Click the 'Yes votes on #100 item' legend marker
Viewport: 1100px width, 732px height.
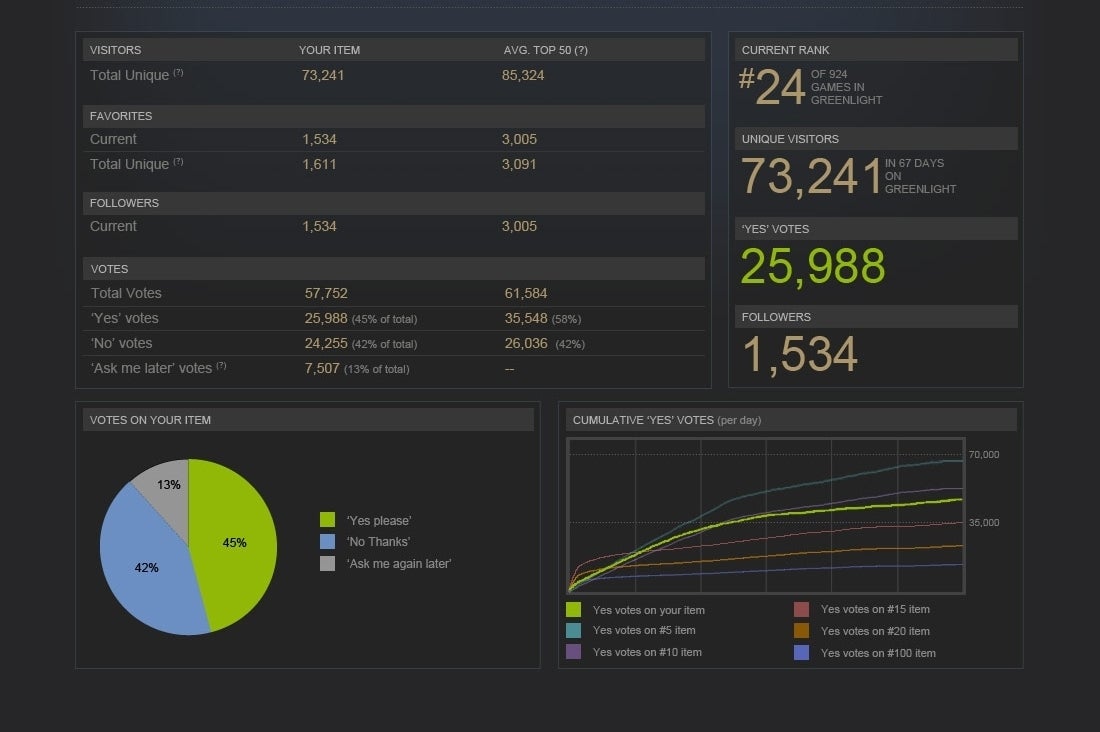(803, 652)
